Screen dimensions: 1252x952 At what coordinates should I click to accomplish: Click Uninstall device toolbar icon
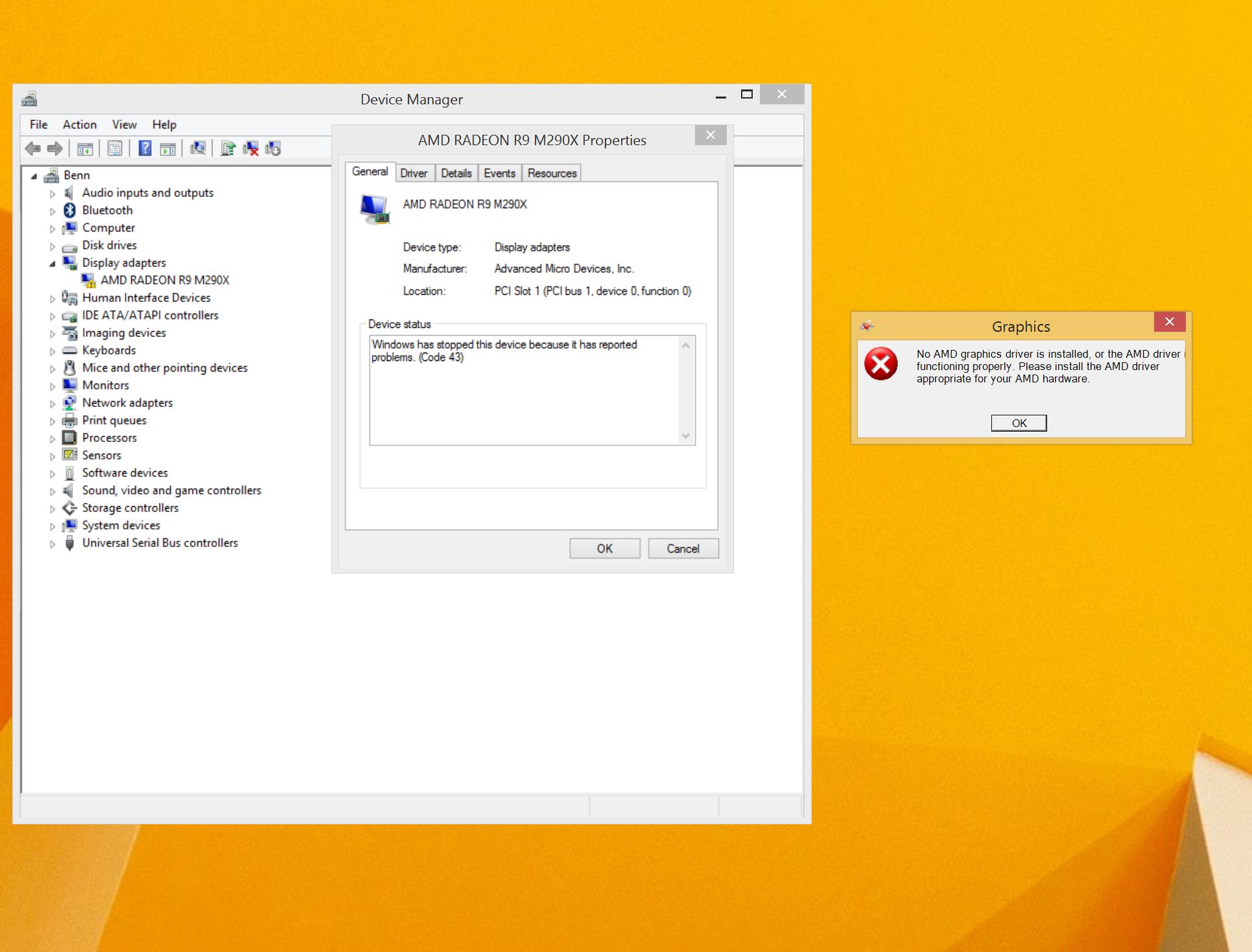(x=250, y=148)
